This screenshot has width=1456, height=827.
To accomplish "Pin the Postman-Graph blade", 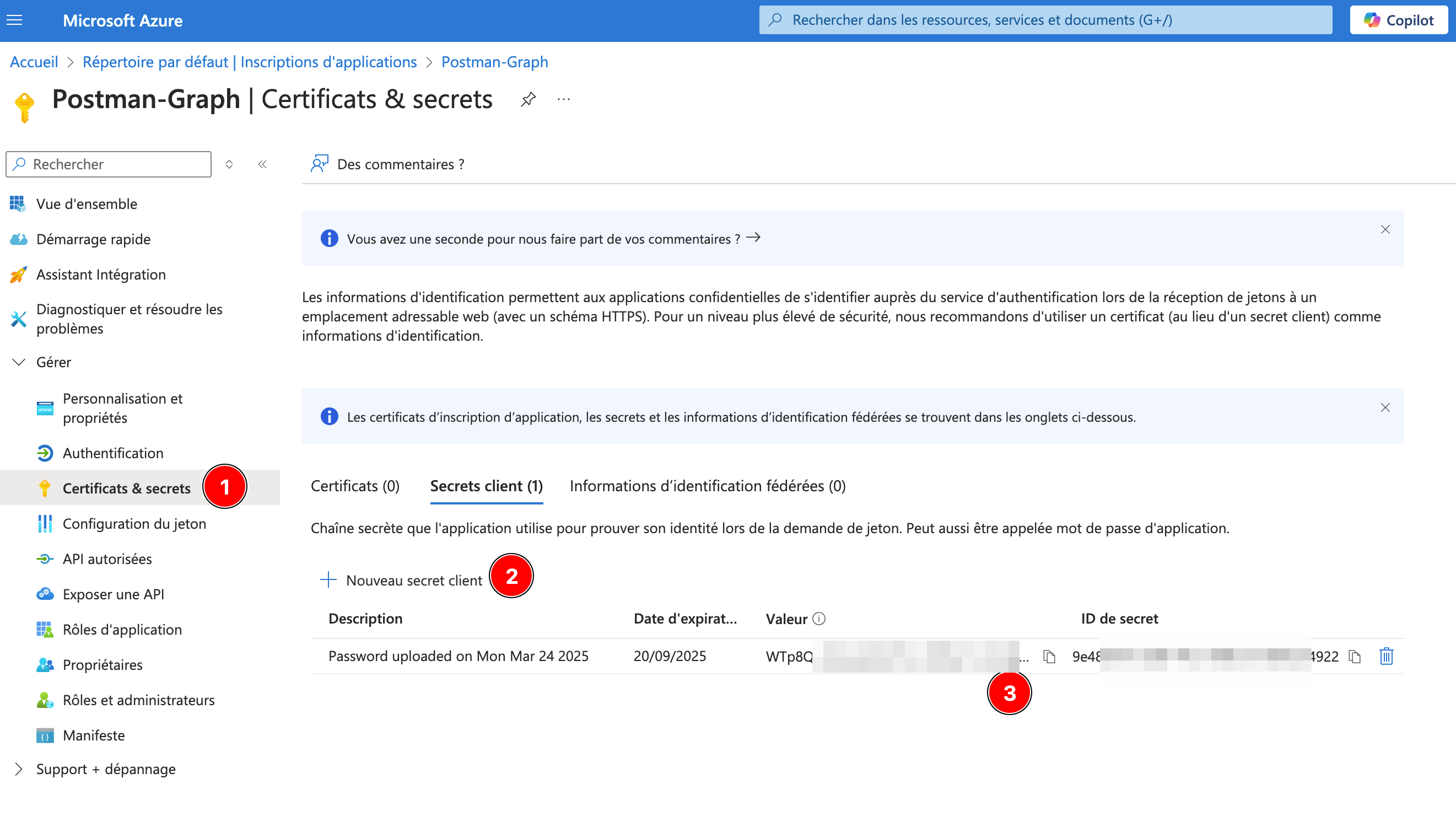I will click(528, 99).
